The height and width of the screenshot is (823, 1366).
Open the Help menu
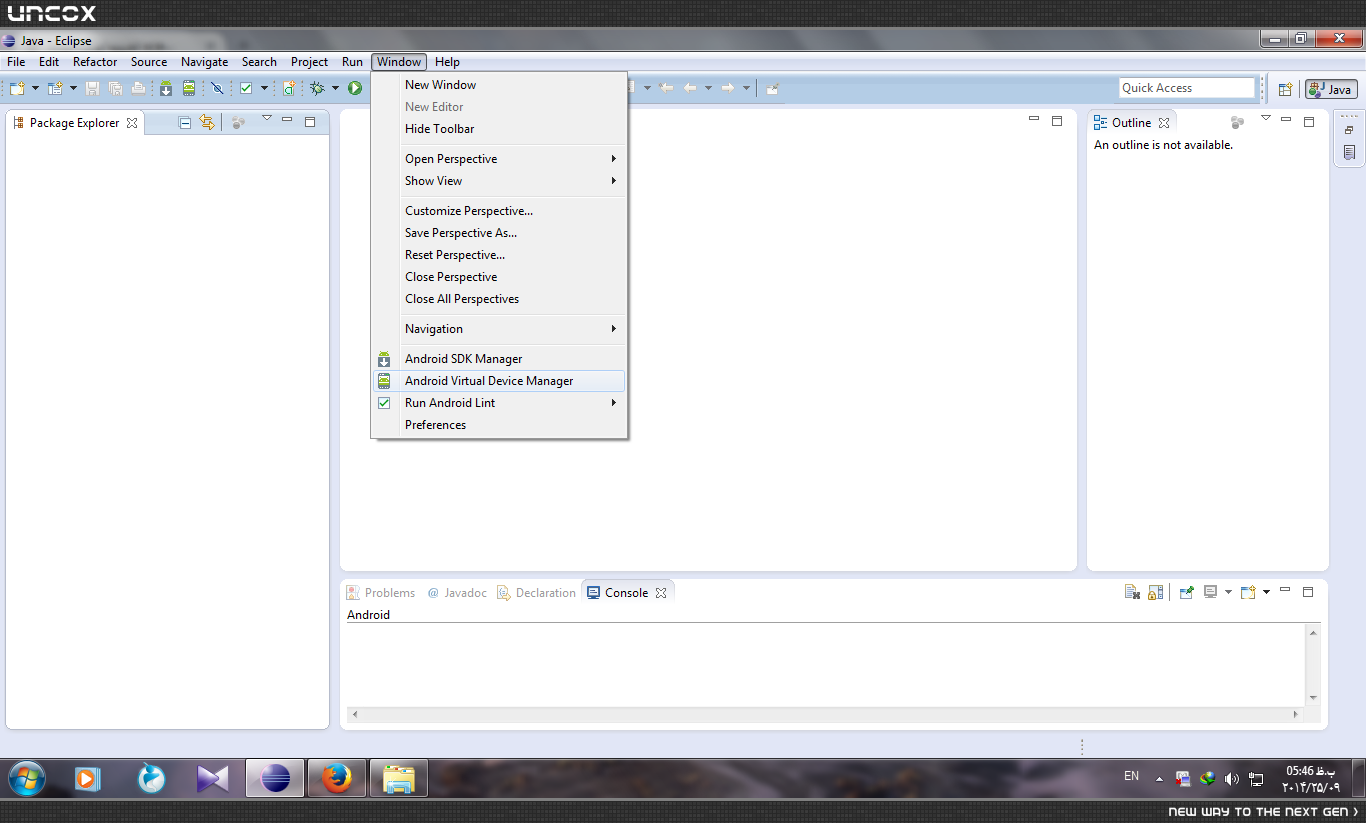(x=447, y=62)
